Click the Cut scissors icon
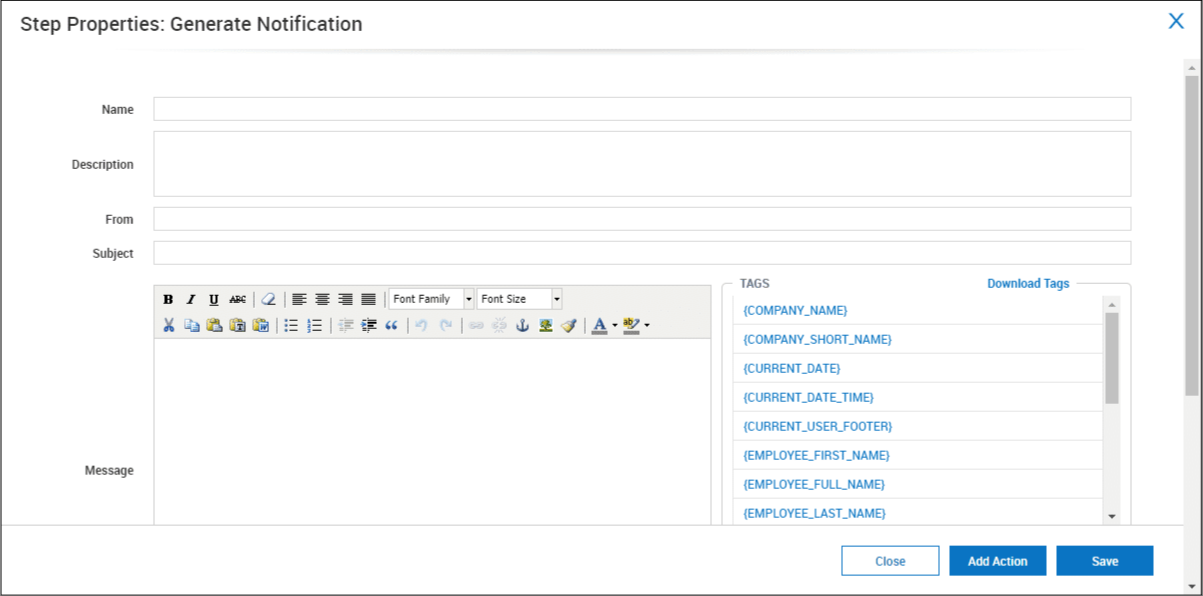Viewport: 1203px width, 596px height. tap(168, 325)
